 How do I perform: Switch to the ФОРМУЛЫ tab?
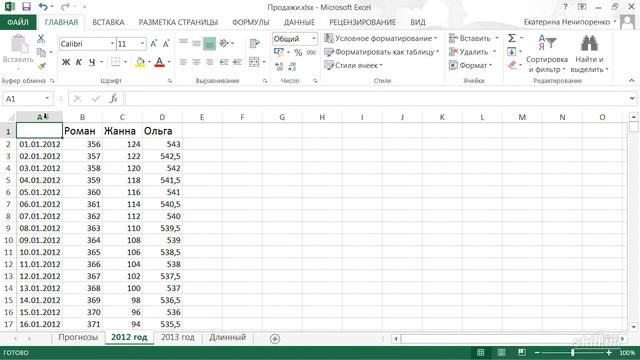click(x=251, y=22)
